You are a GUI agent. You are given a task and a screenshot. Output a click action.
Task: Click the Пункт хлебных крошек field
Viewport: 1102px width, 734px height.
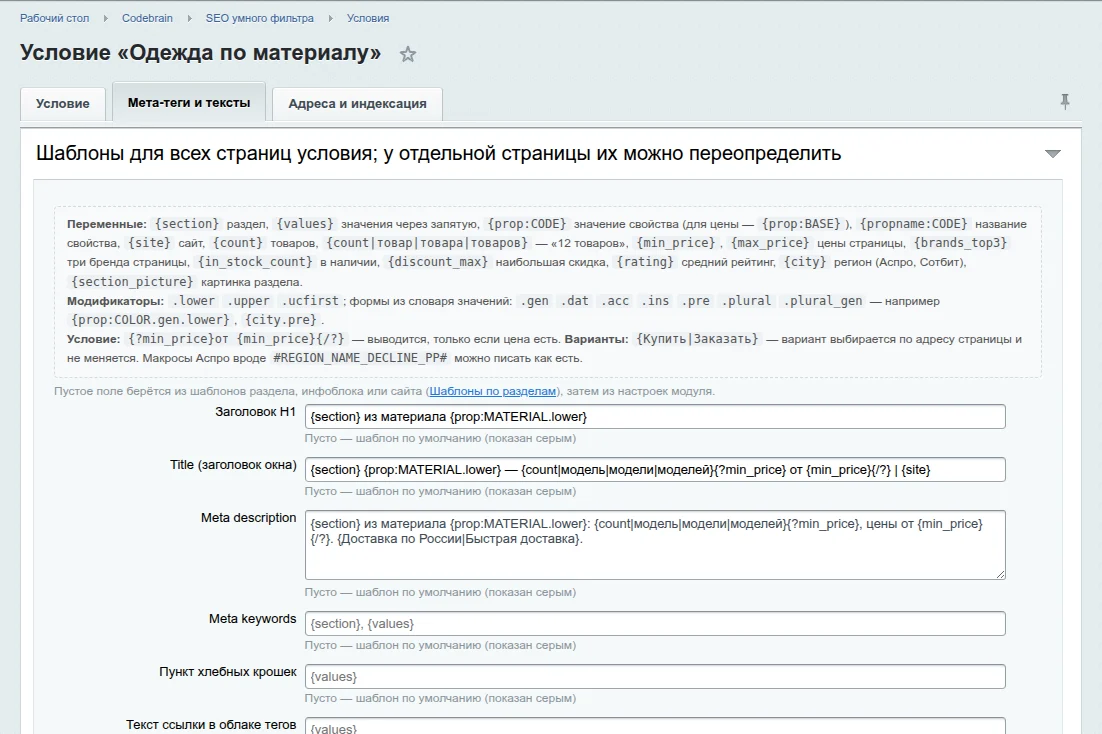pyautogui.click(x=655, y=676)
